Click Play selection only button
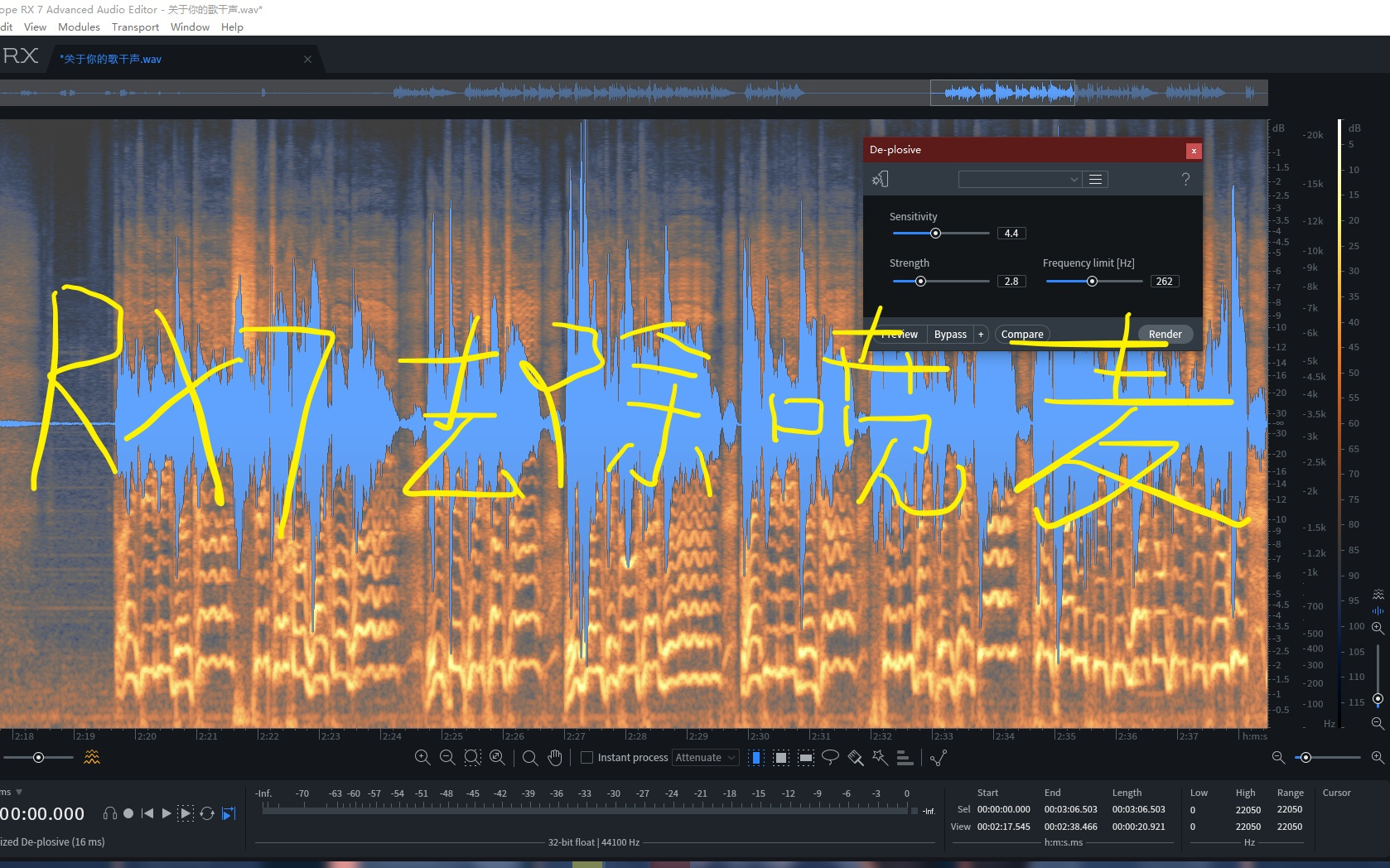1390x868 pixels. tap(186, 813)
